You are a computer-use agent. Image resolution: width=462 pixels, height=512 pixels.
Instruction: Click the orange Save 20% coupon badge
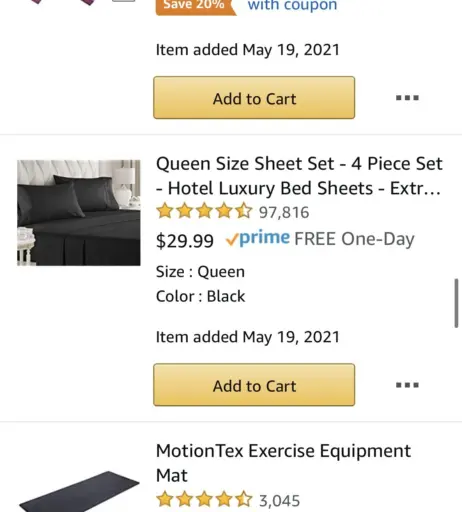tap(196, 7)
